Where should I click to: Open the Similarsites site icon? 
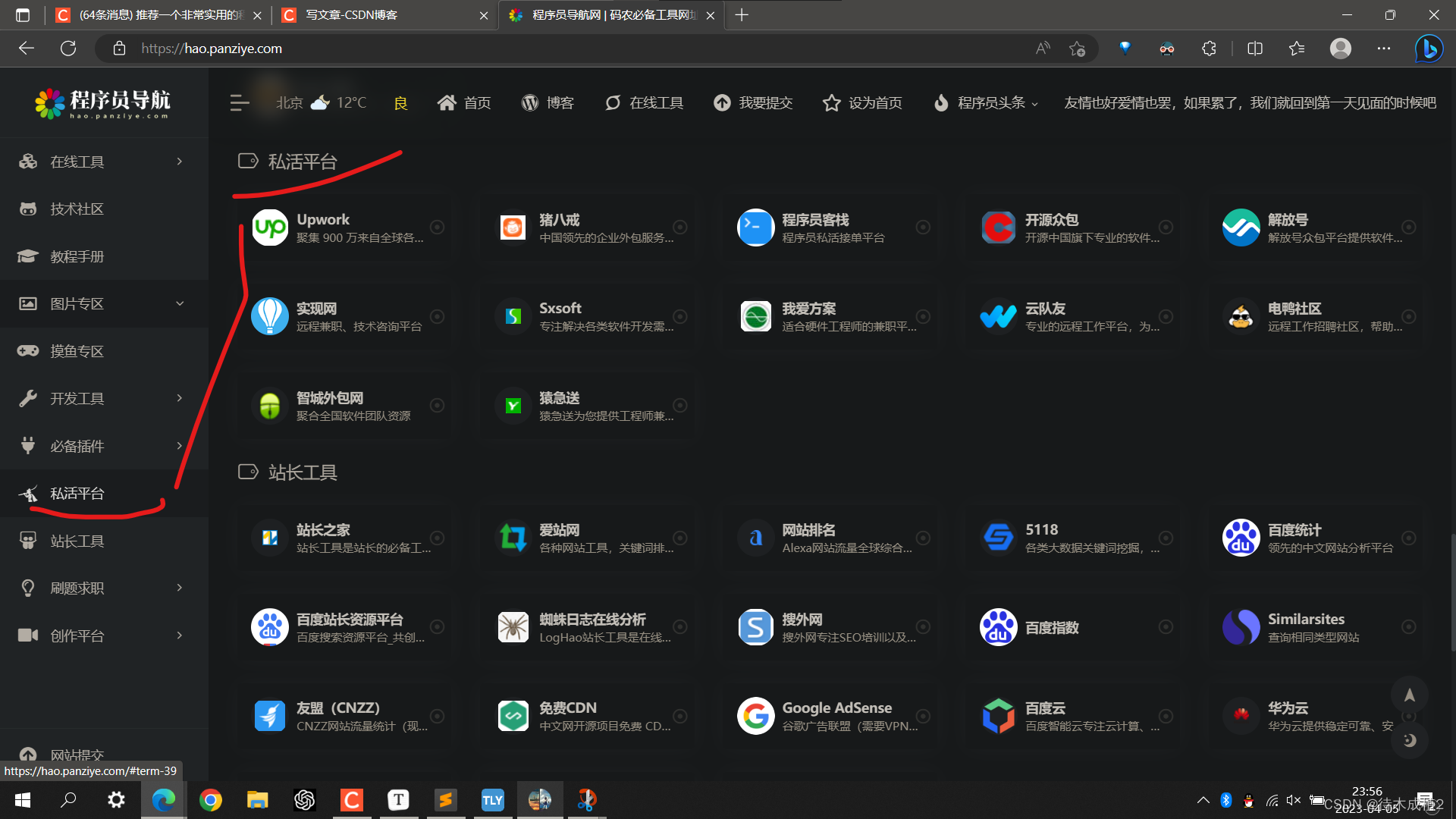tap(1241, 627)
